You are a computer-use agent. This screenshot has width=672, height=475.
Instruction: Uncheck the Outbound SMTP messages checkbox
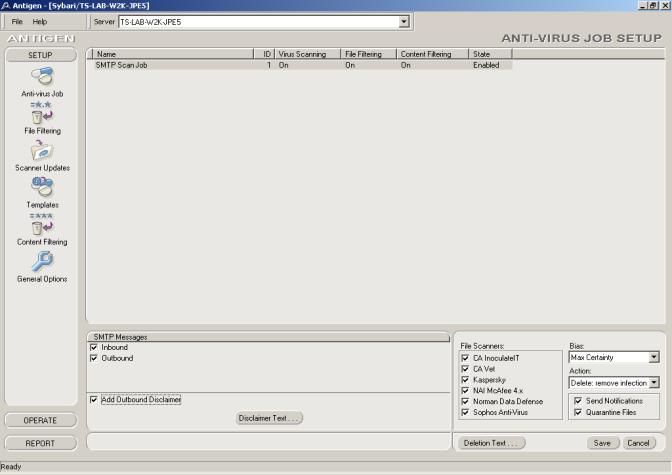[x=94, y=358]
